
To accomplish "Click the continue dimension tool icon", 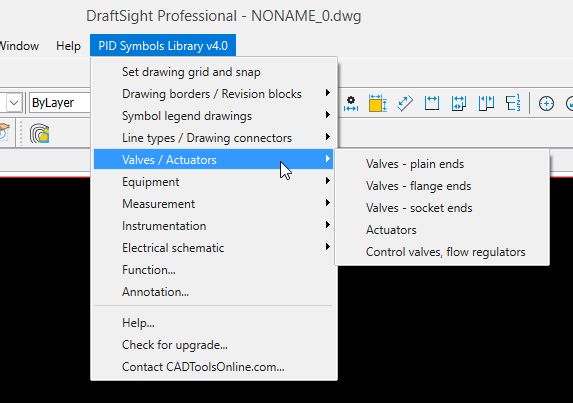I will (486, 103).
